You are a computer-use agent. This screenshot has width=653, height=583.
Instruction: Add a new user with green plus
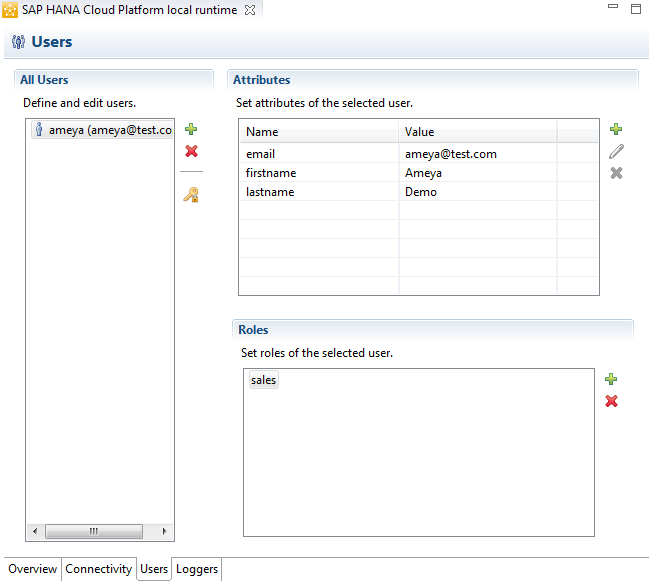click(191, 129)
